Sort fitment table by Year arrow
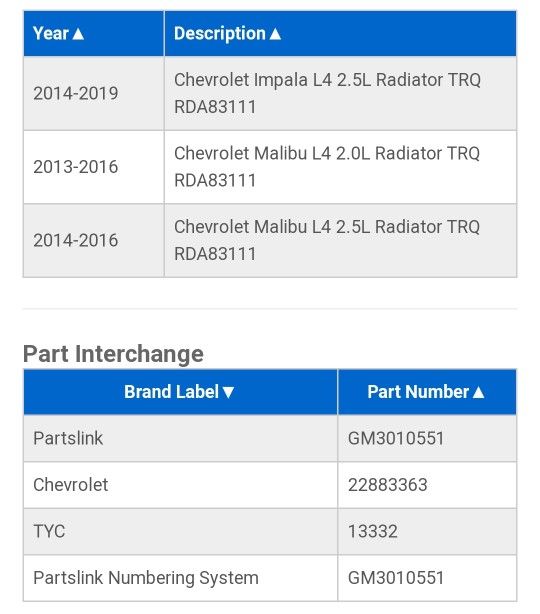Viewport: 540px width, 614px height. [x=78, y=34]
